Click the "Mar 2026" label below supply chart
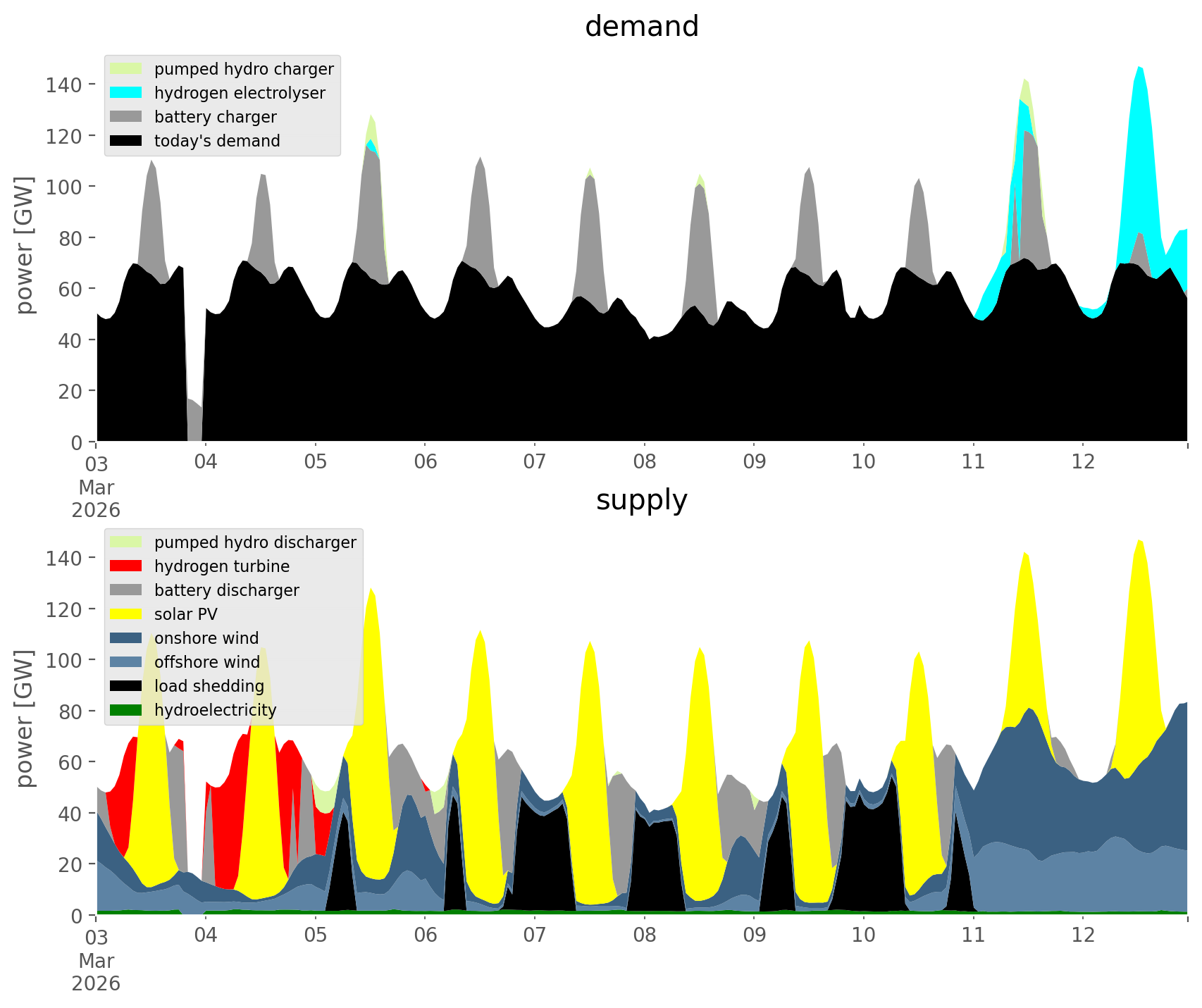 [x=96, y=972]
